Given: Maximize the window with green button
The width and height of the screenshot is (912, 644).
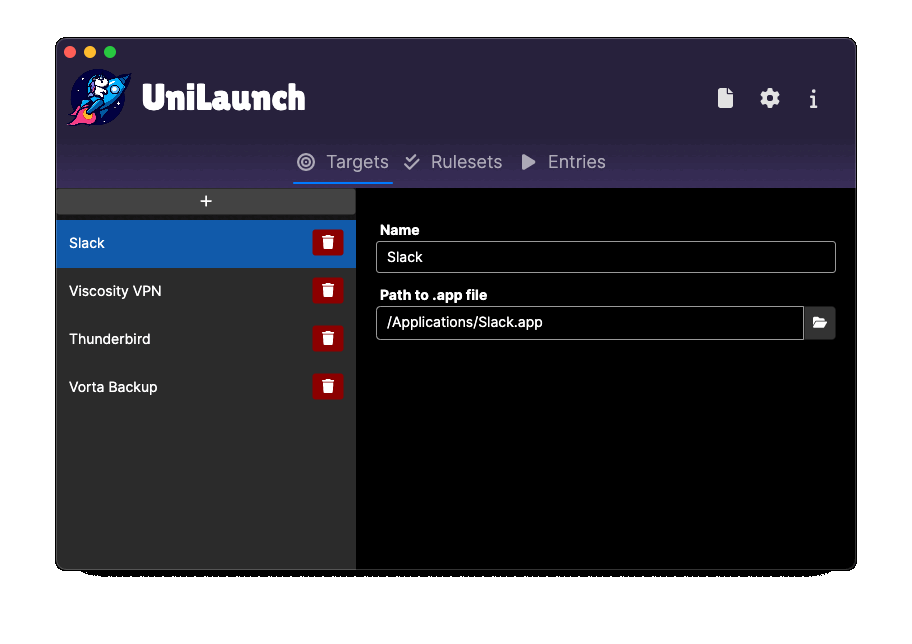Looking at the screenshot, I should pyautogui.click(x=110, y=52).
